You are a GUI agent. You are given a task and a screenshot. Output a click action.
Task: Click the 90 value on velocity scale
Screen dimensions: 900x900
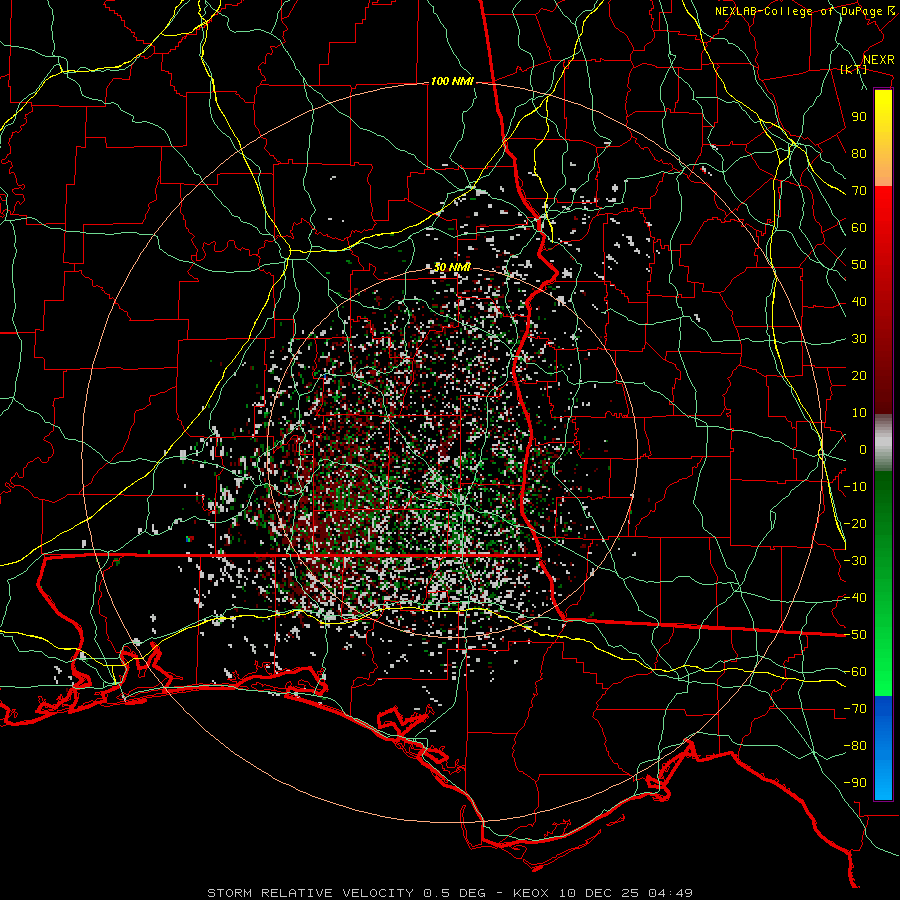click(x=859, y=117)
